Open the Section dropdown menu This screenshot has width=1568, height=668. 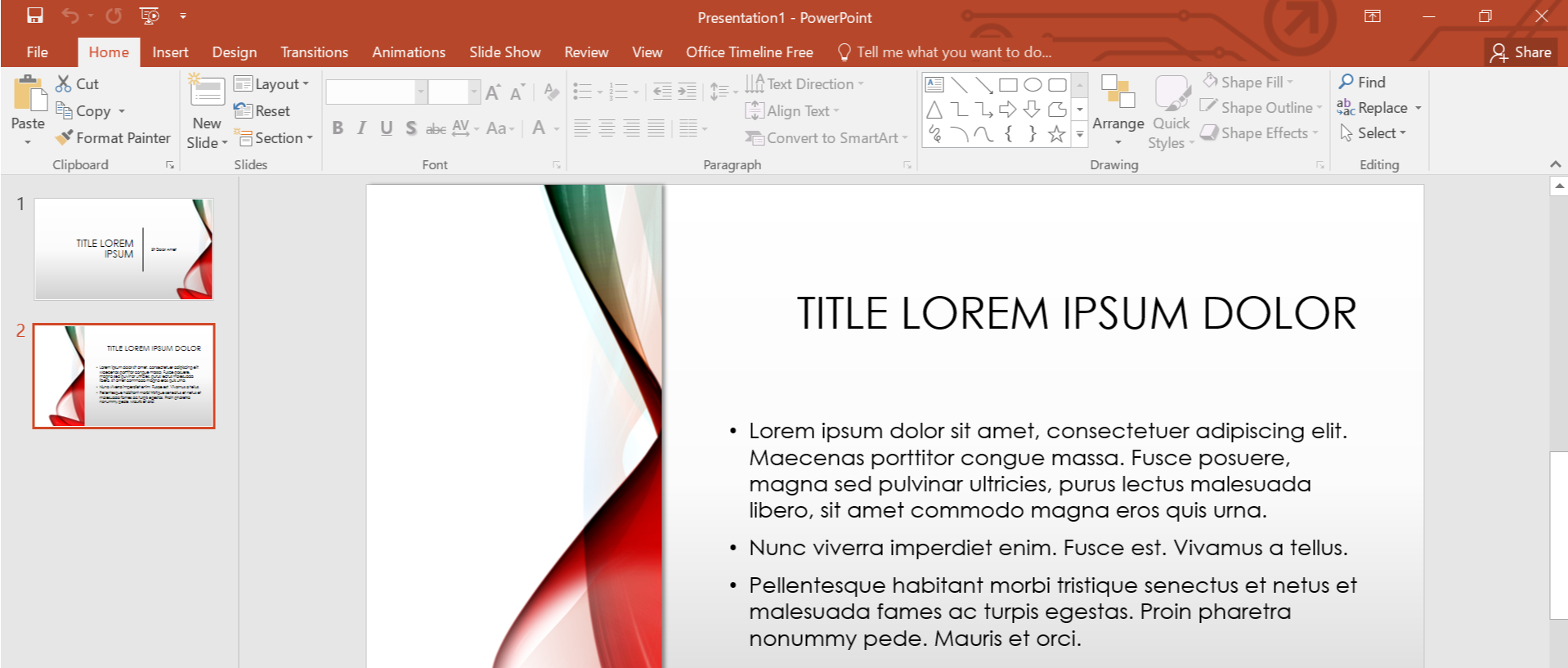[x=274, y=138]
